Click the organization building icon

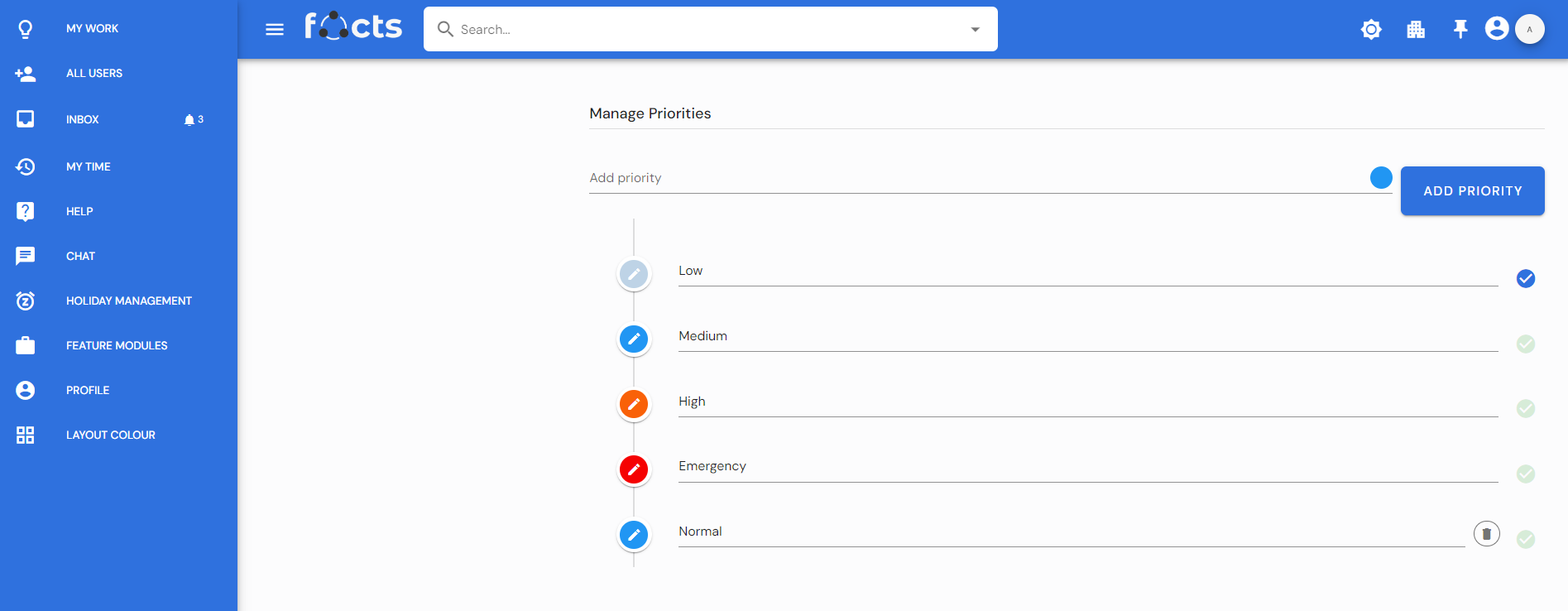[x=1416, y=30]
